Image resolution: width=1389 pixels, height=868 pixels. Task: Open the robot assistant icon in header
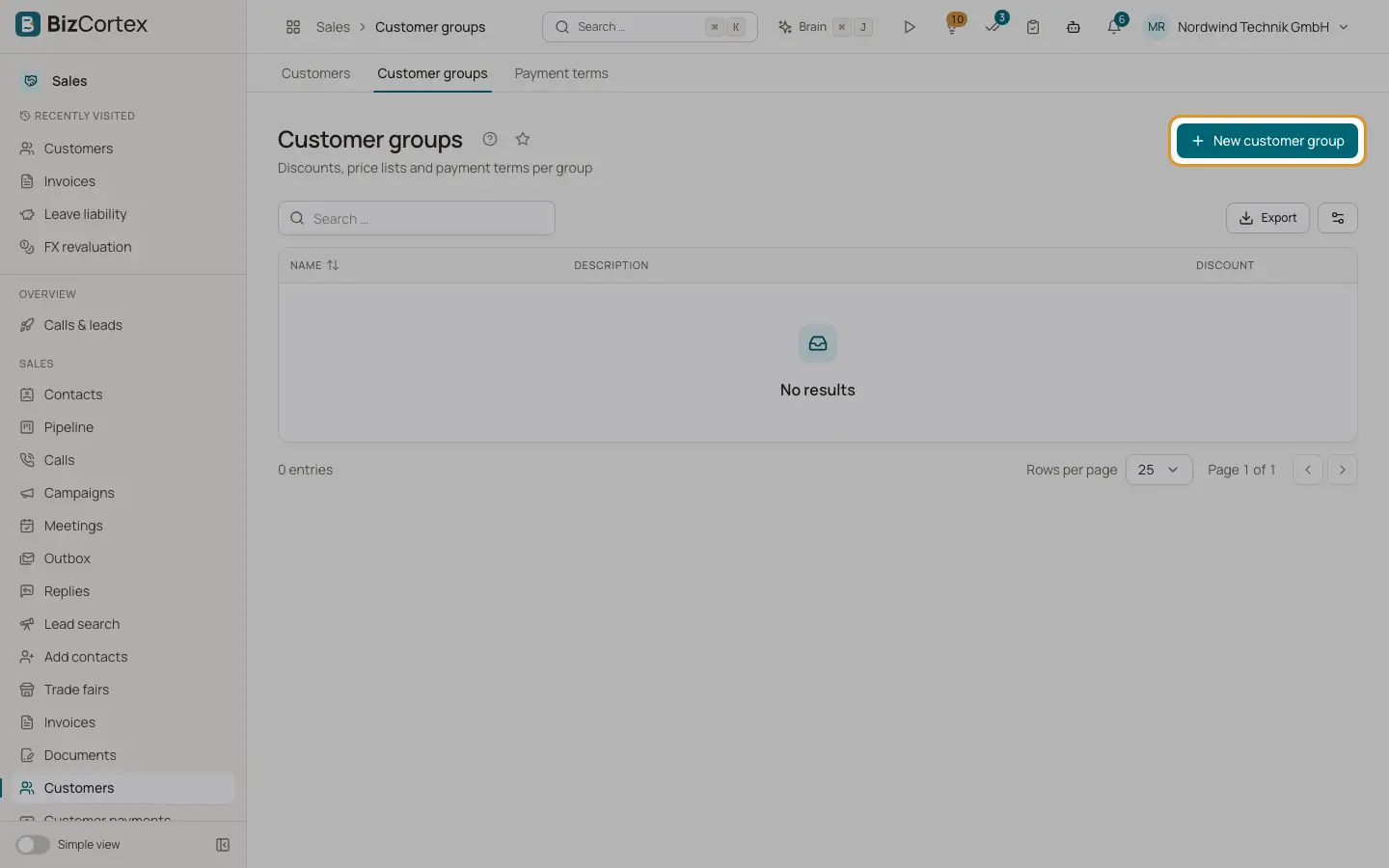pos(1074,27)
